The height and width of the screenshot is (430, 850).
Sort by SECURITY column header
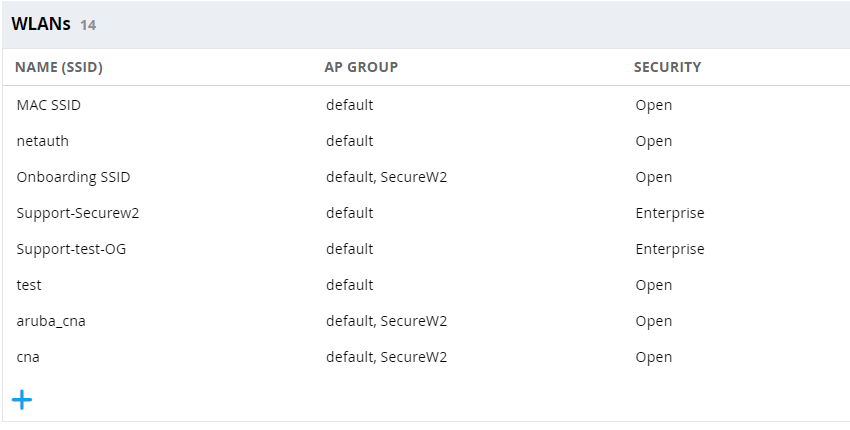tap(667, 67)
